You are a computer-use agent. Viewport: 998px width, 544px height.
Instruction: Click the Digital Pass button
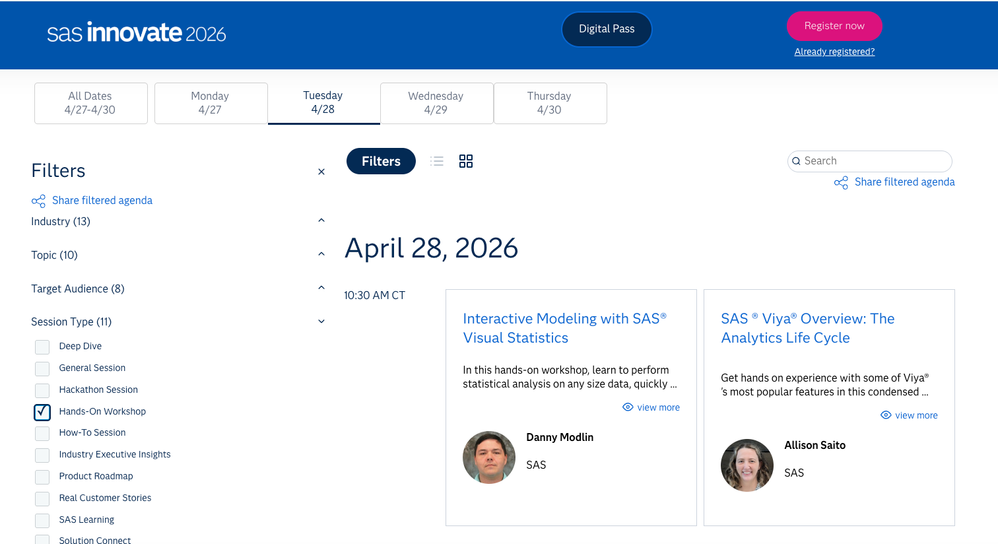(x=607, y=29)
